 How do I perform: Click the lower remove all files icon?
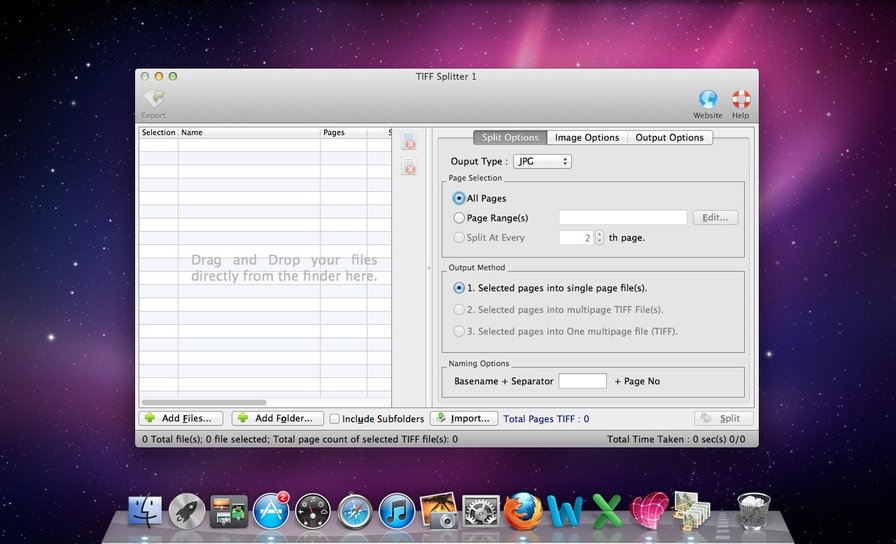click(x=409, y=167)
